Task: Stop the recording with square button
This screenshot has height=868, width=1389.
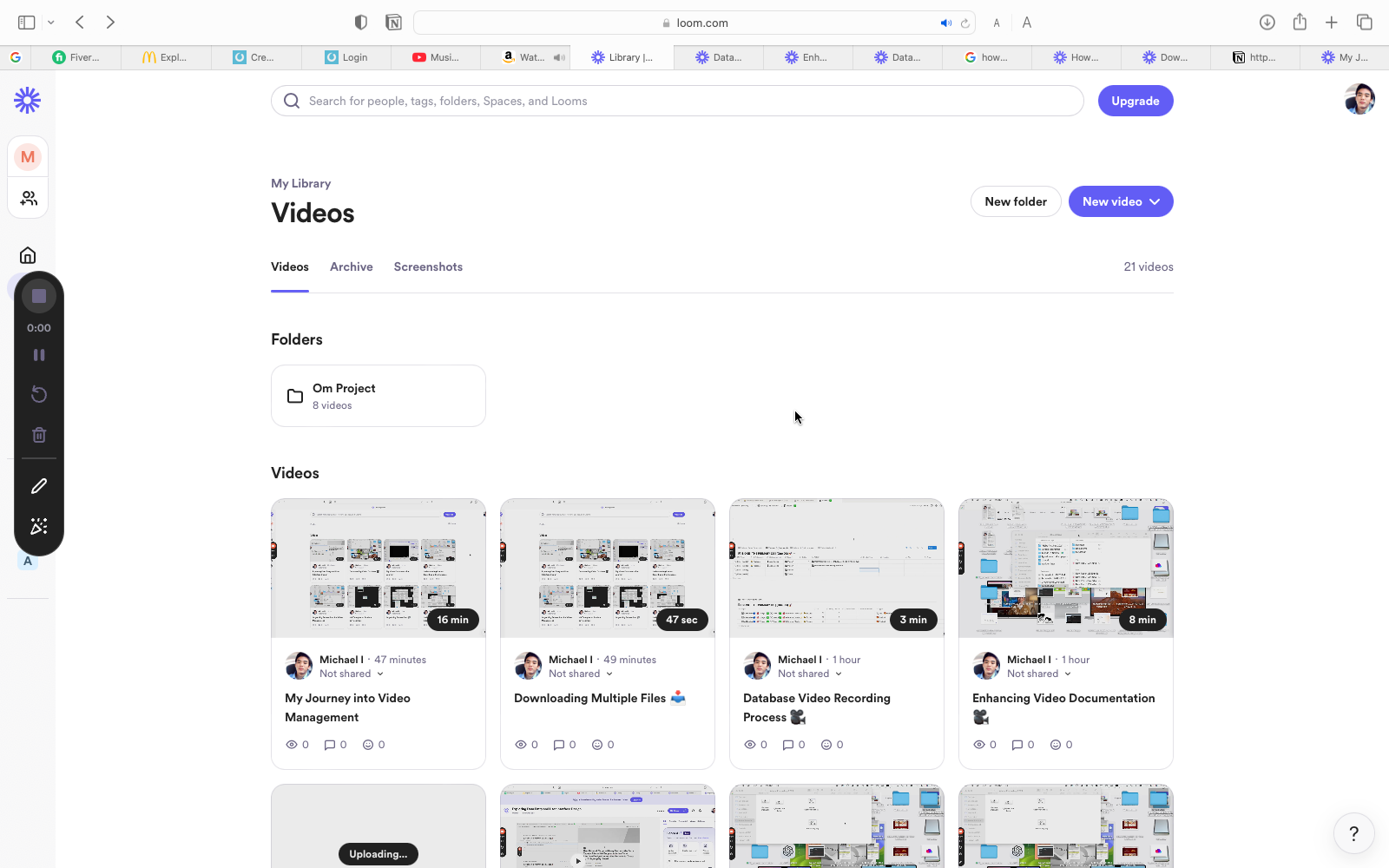Action: coord(39,296)
